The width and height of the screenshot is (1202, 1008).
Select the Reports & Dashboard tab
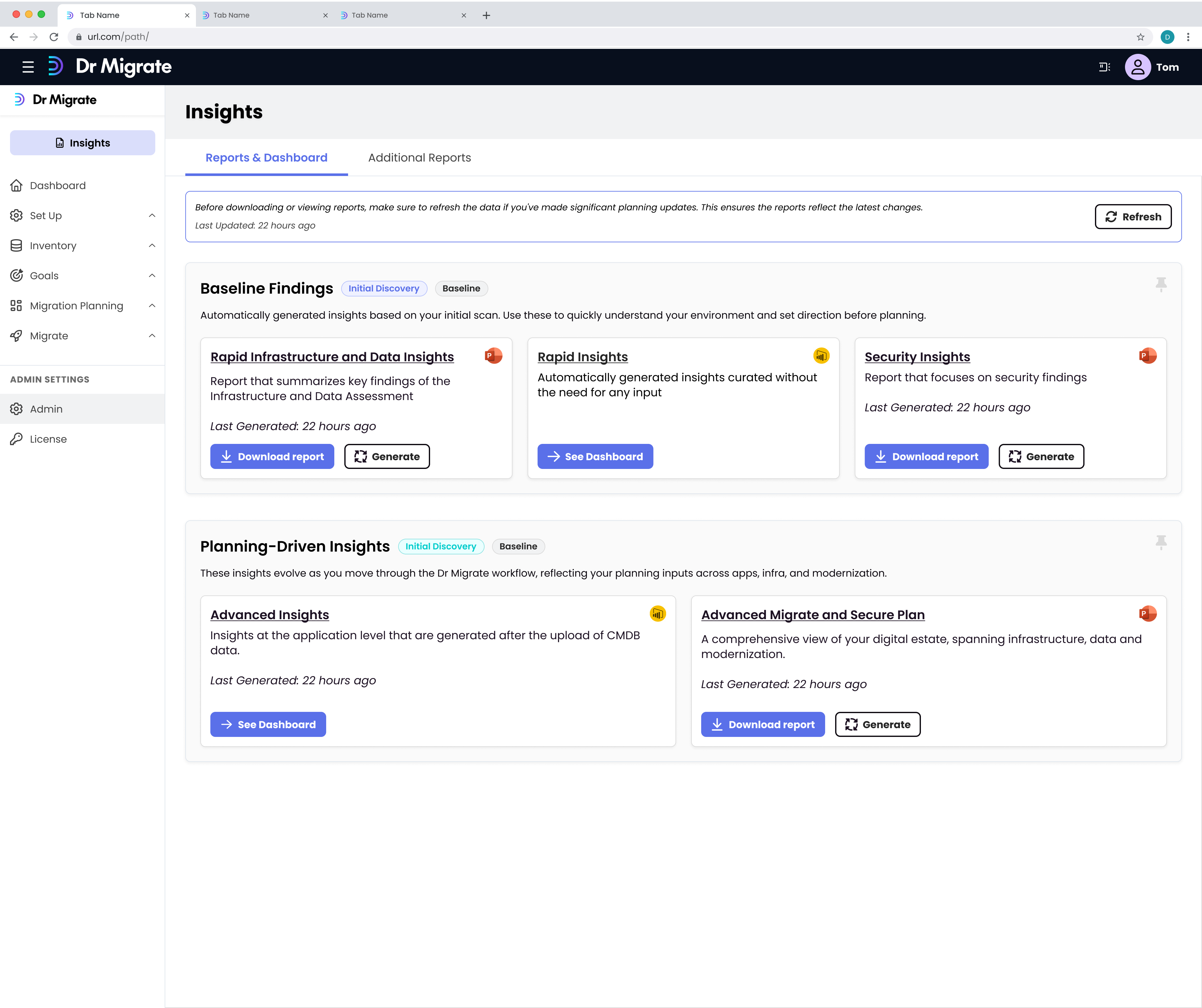point(266,157)
